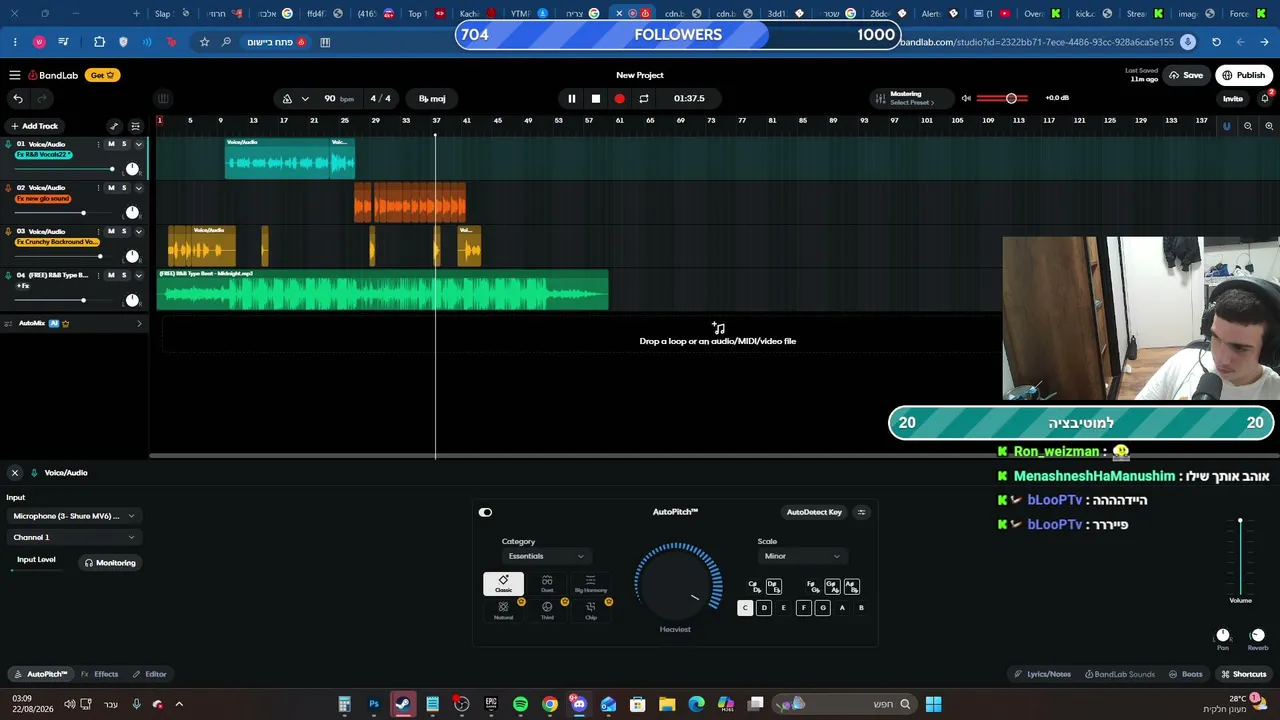Adjust the master volume slider handle
The height and width of the screenshot is (720, 1280).
pos(1011,98)
